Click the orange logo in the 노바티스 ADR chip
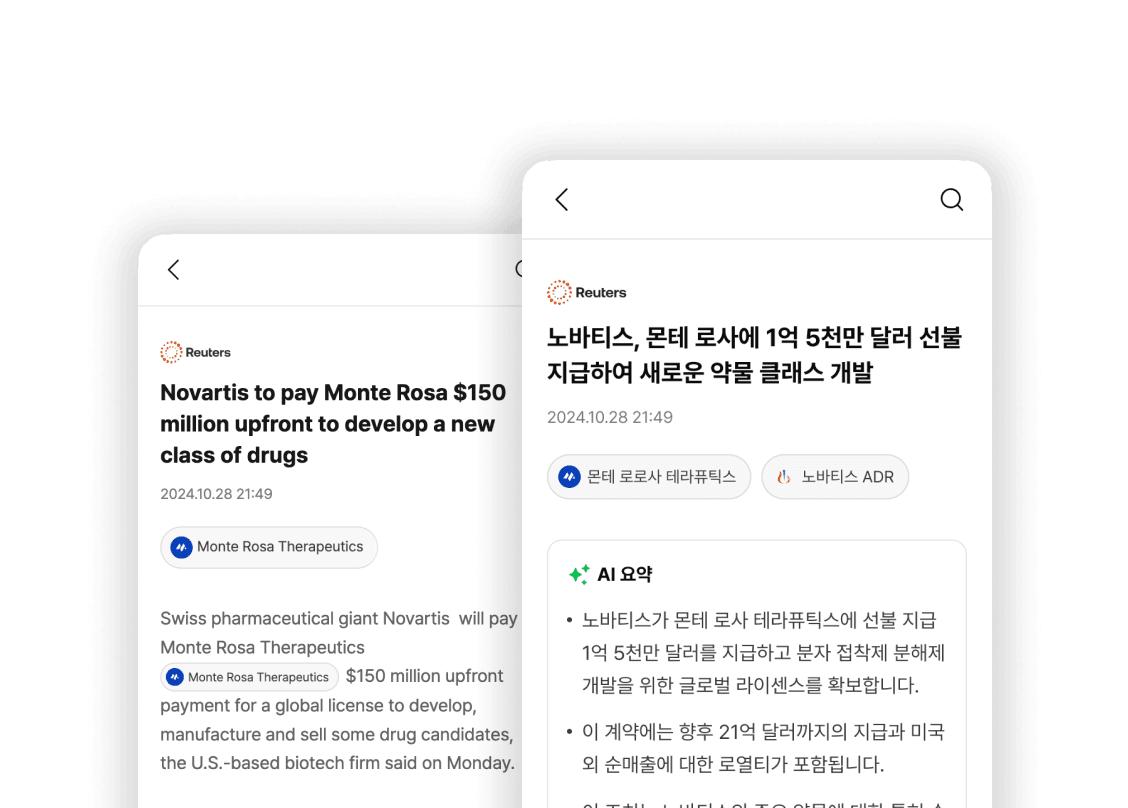 pyautogui.click(x=784, y=477)
